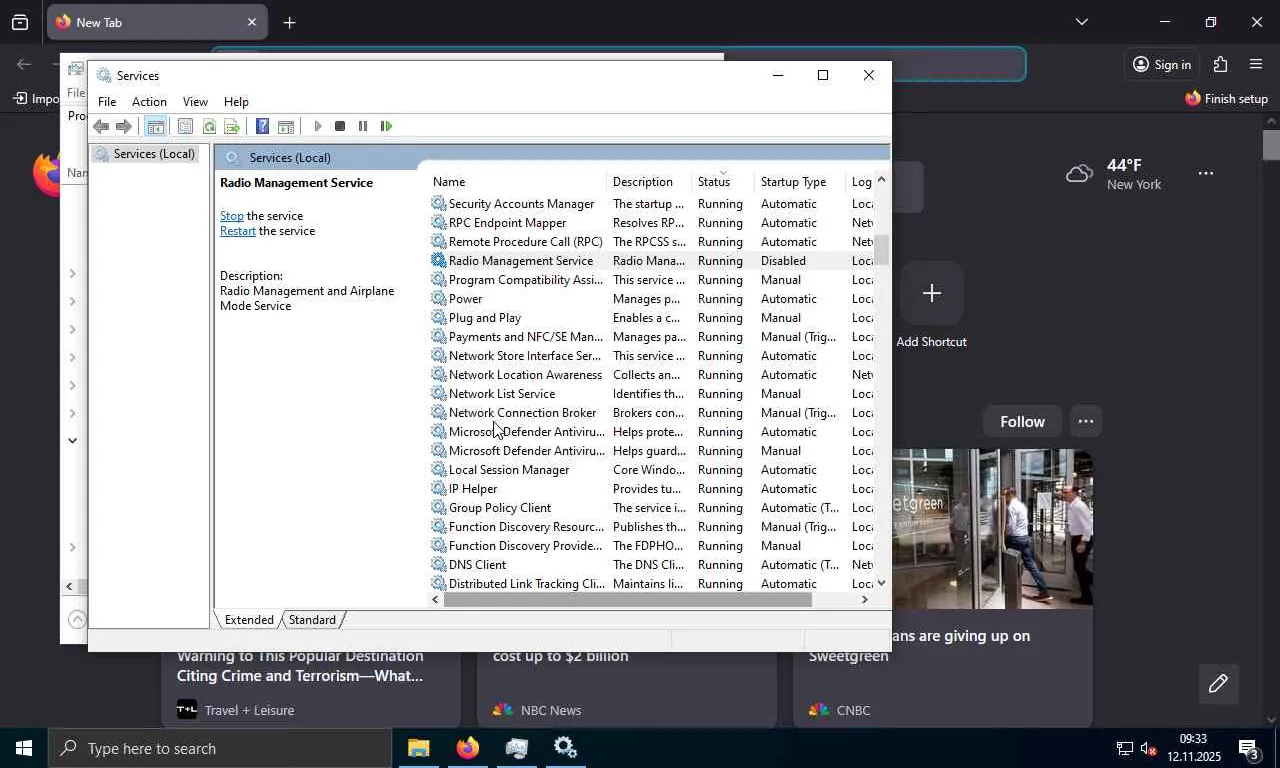Switch to the Extended tab

point(249,620)
